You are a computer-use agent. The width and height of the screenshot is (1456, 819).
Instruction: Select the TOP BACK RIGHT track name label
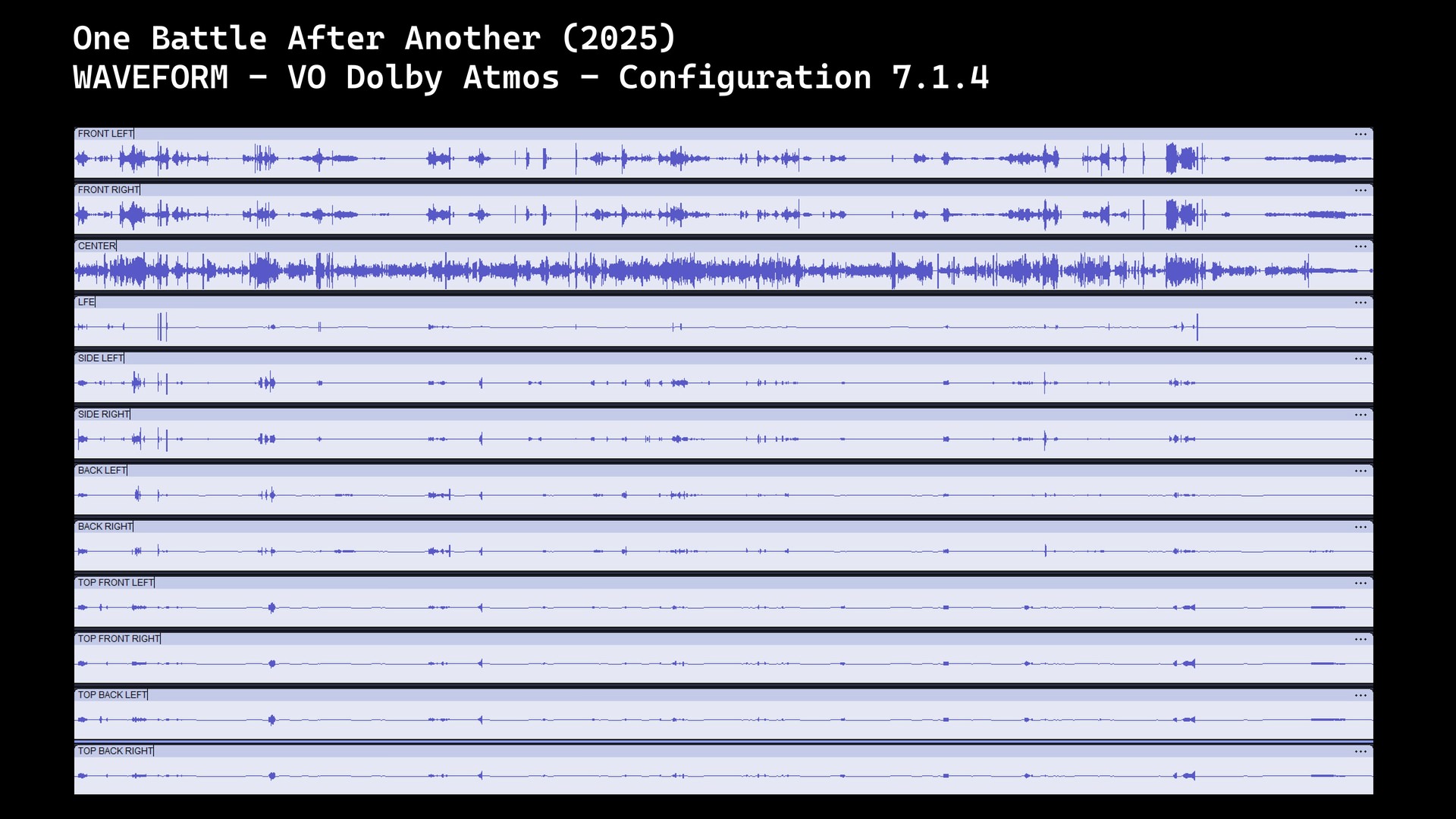click(115, 751)
